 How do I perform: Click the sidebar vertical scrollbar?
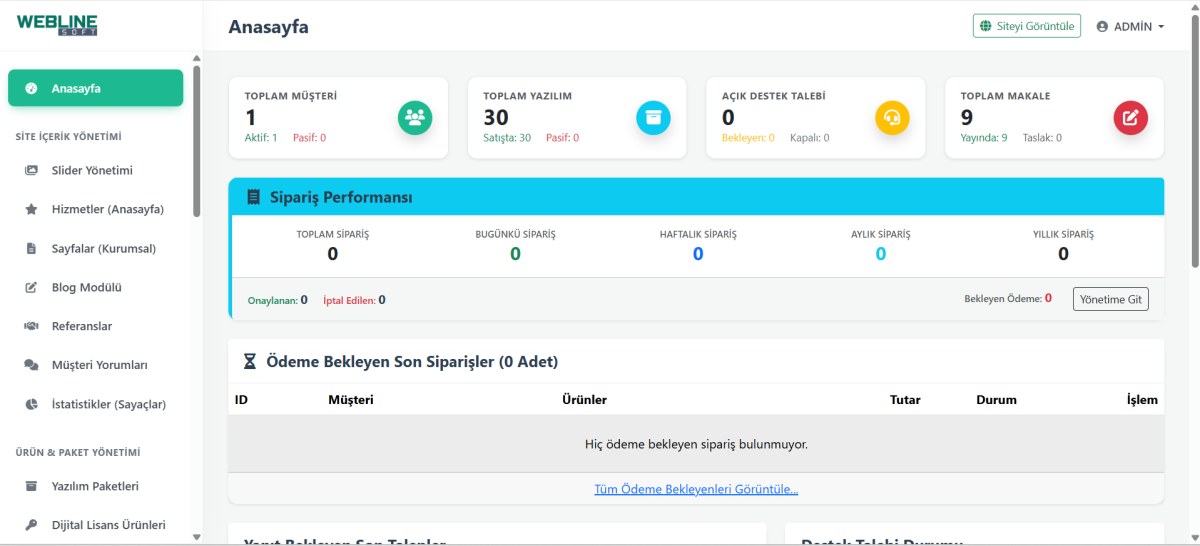197,140
